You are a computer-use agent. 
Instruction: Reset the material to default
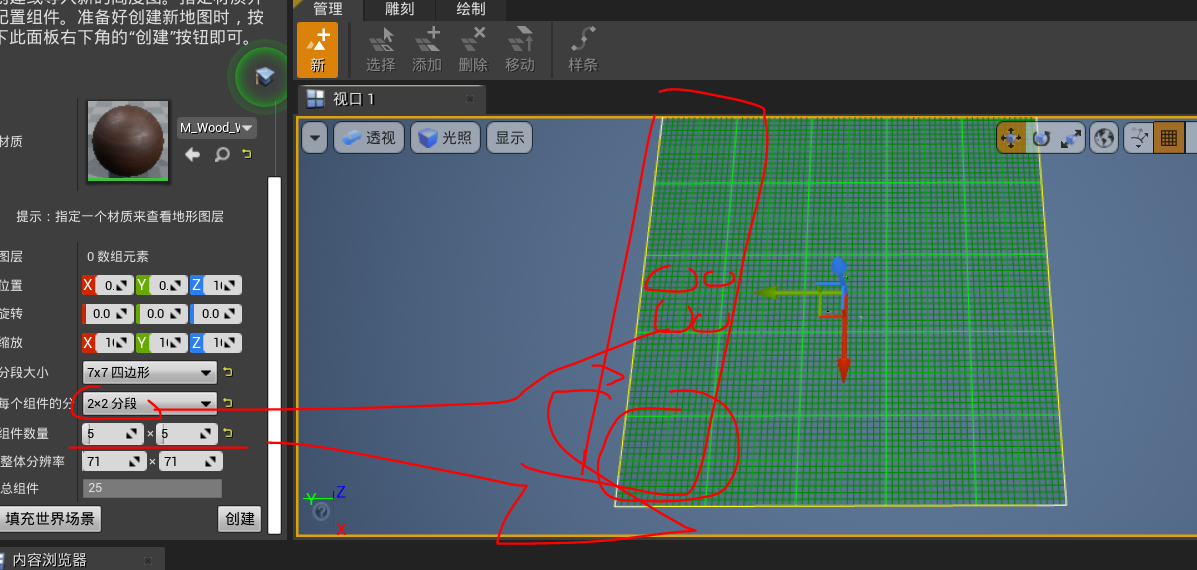[x=246, y=155]
